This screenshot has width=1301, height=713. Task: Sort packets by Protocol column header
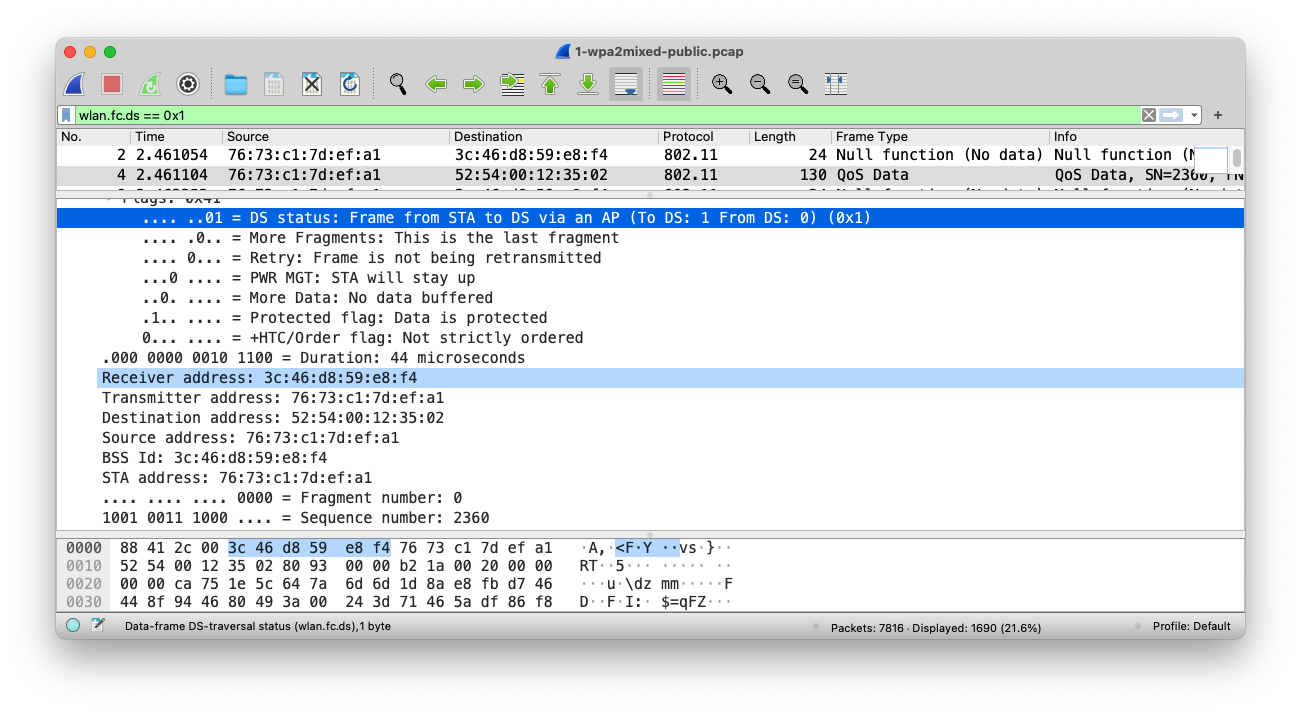[x=688, y=137]
